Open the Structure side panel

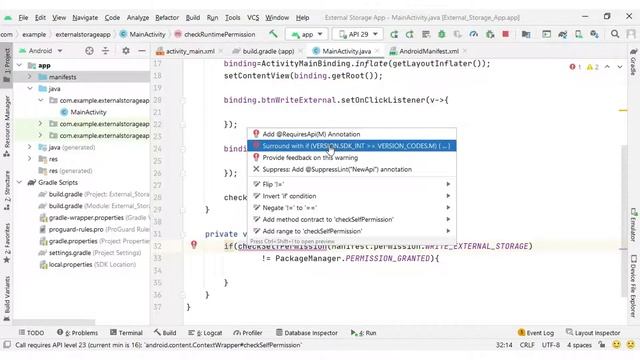point(7,191)
